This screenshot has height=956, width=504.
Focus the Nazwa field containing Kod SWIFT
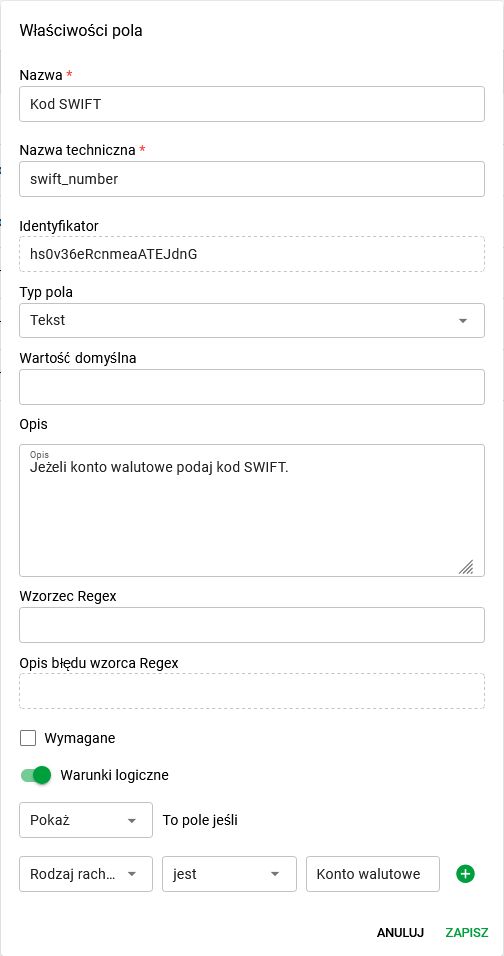point(252,104)
